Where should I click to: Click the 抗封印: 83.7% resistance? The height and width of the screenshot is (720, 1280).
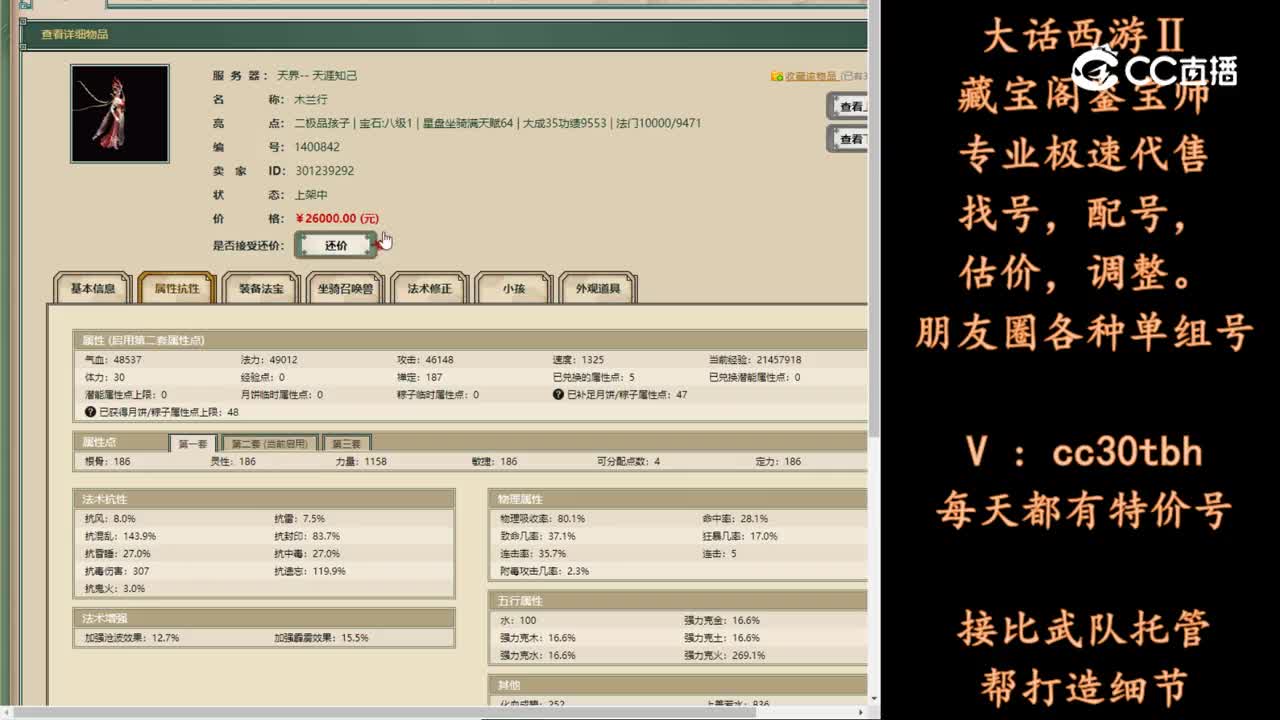click(307, 537)
